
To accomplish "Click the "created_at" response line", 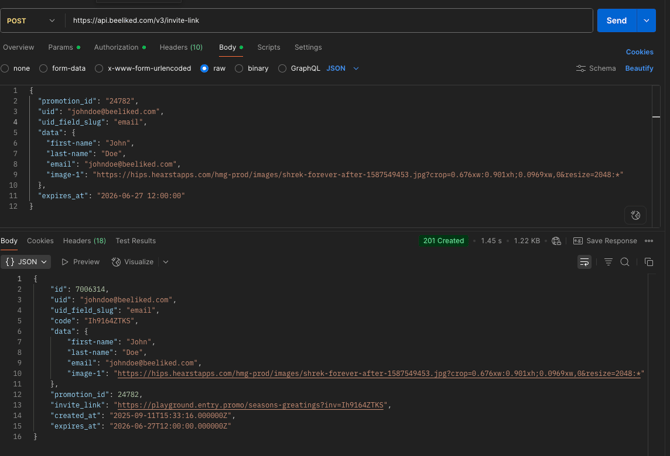I will click(143, 415).
